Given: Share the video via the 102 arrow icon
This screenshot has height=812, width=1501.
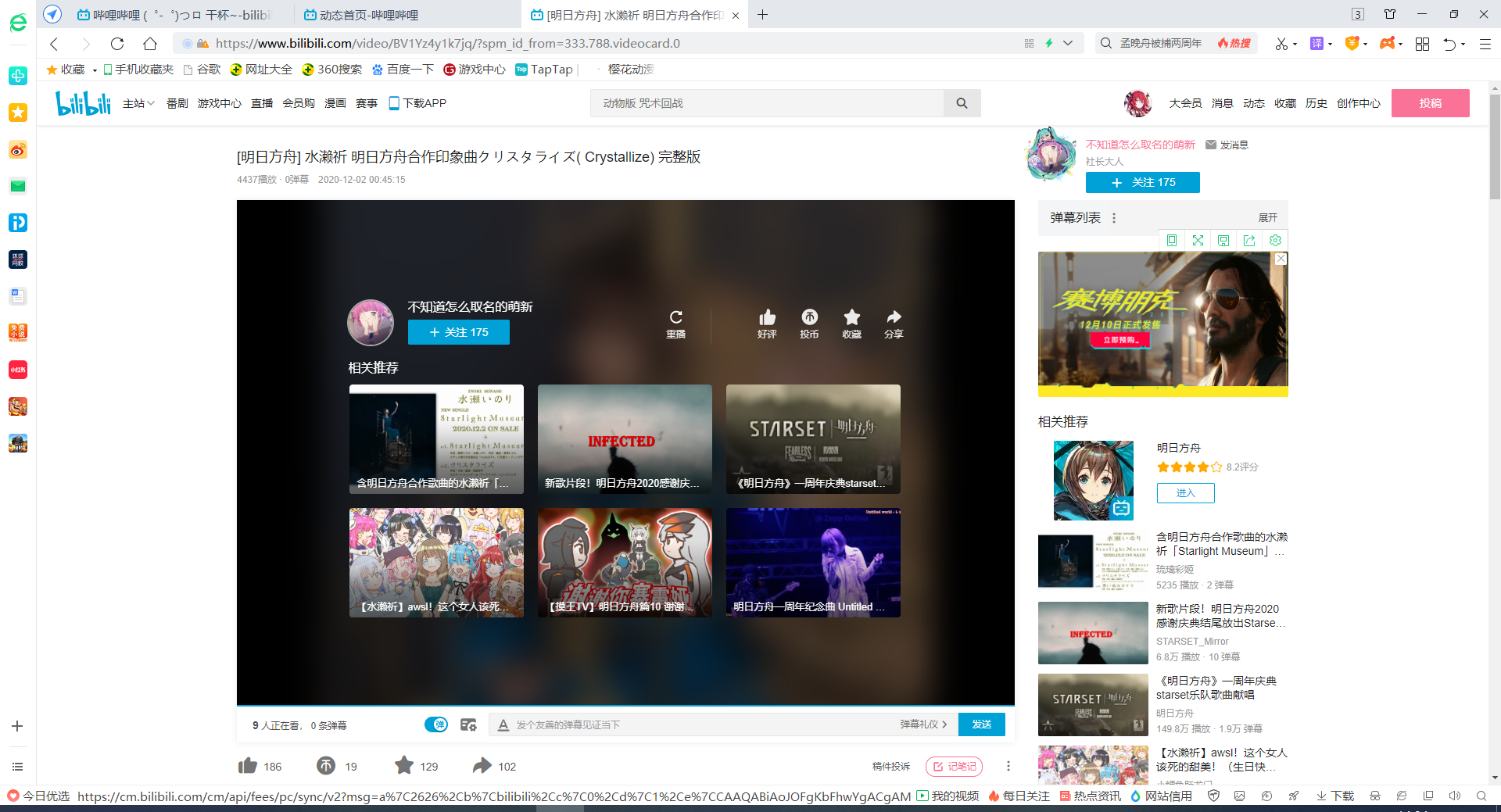Looking at the screenshot, I should (482, 766).
